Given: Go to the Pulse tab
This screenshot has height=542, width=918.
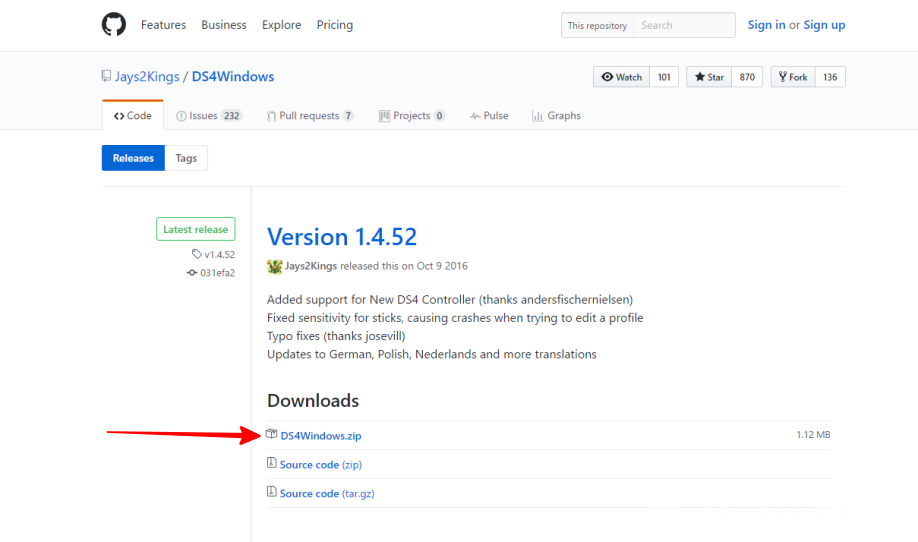Looking at the screenshot, I should [x=489, y=116].
